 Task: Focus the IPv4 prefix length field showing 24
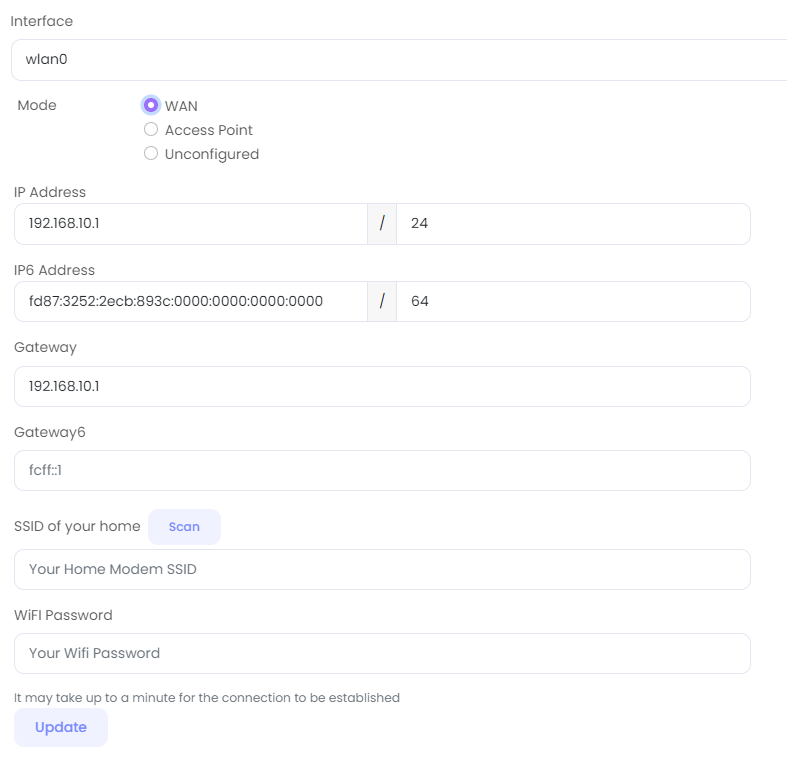[572, 224]
